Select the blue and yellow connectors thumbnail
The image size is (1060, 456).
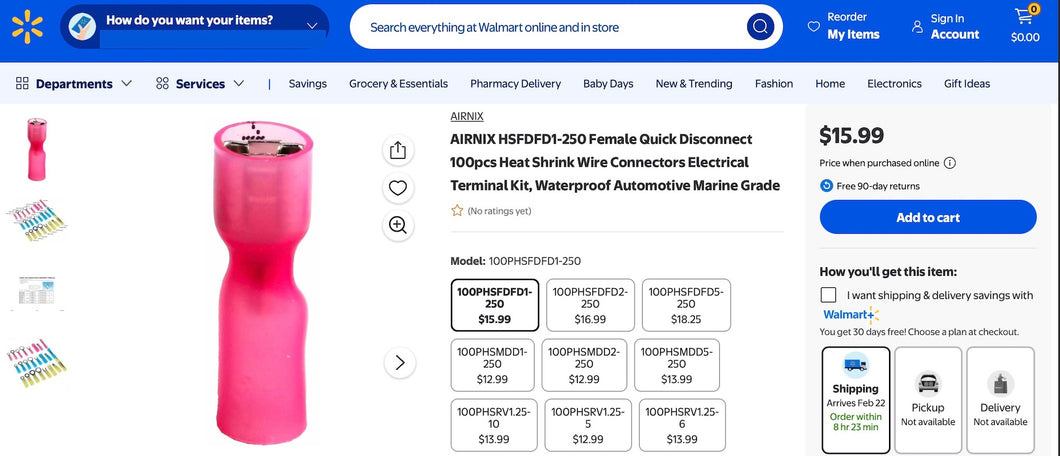(37, 220)
